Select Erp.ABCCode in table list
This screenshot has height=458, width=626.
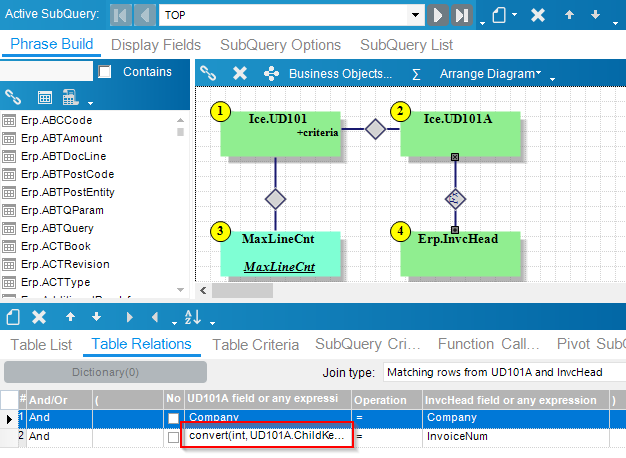point(56,120)
